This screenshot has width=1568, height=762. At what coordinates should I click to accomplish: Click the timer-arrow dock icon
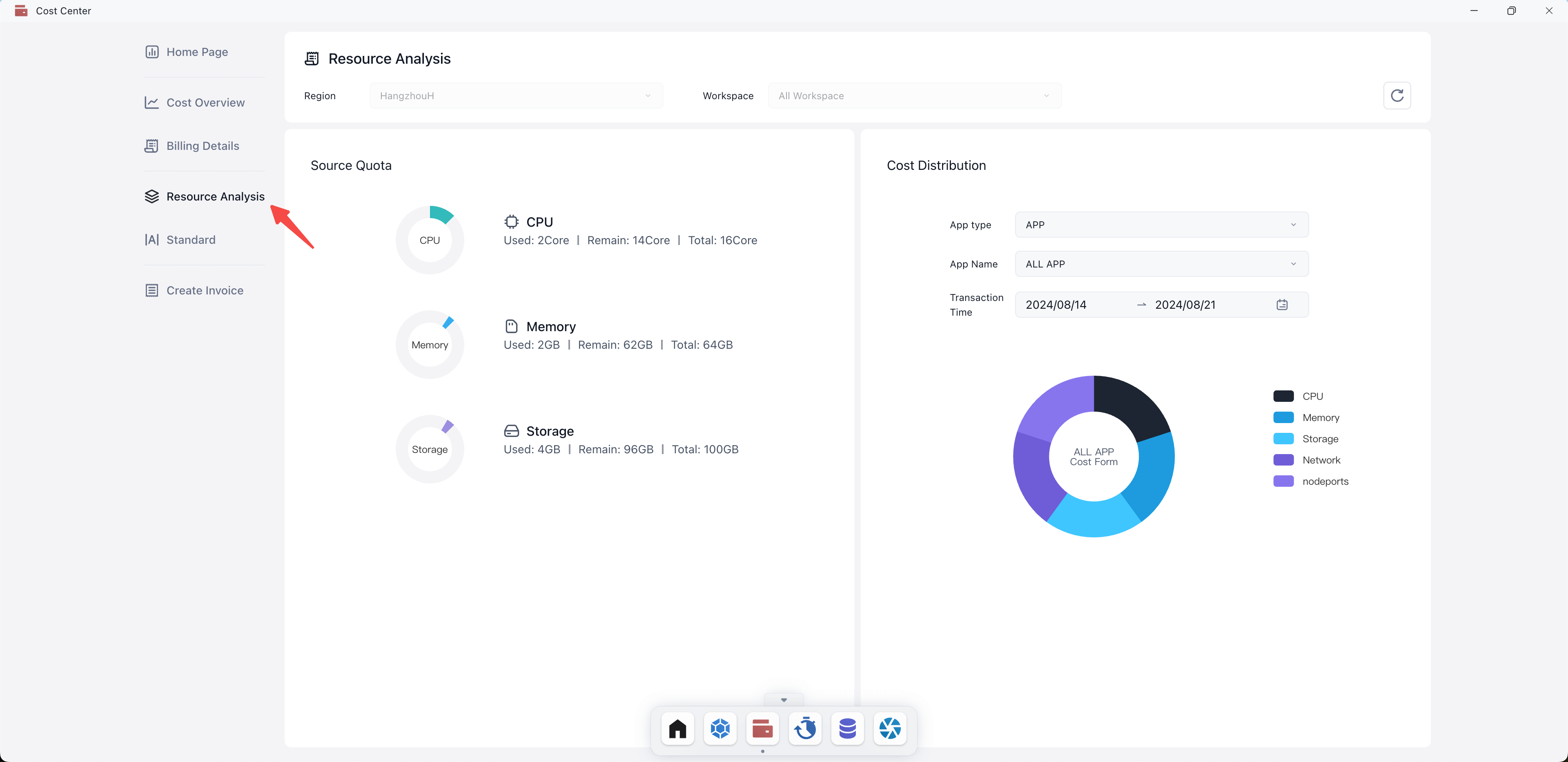(805, 729)
